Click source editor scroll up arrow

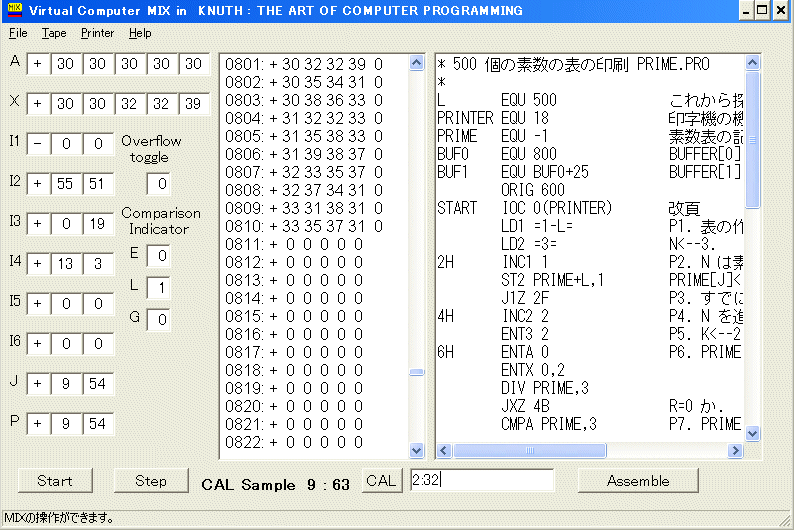coord(752,63)
